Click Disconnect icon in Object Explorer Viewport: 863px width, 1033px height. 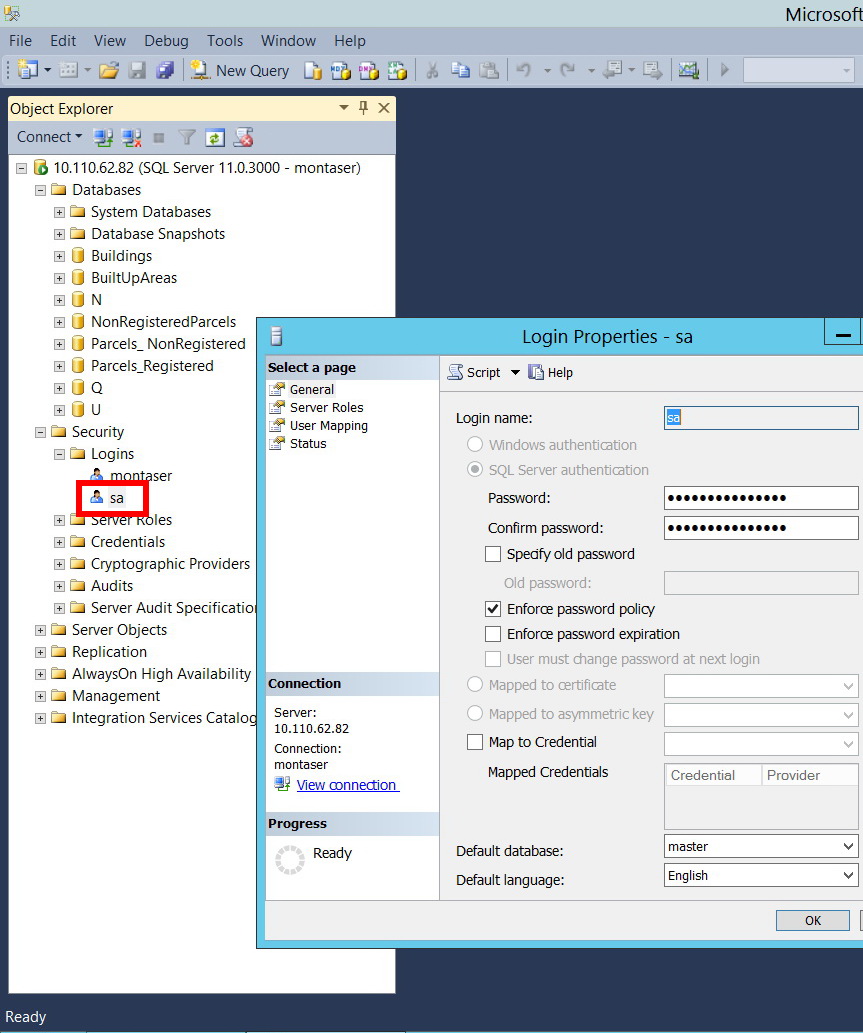(x=131, y=138)
